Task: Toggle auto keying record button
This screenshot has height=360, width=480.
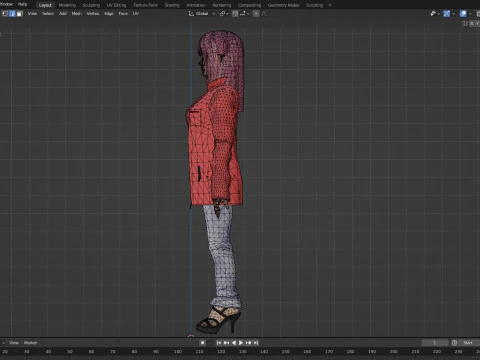Action: tap(202, 343)
